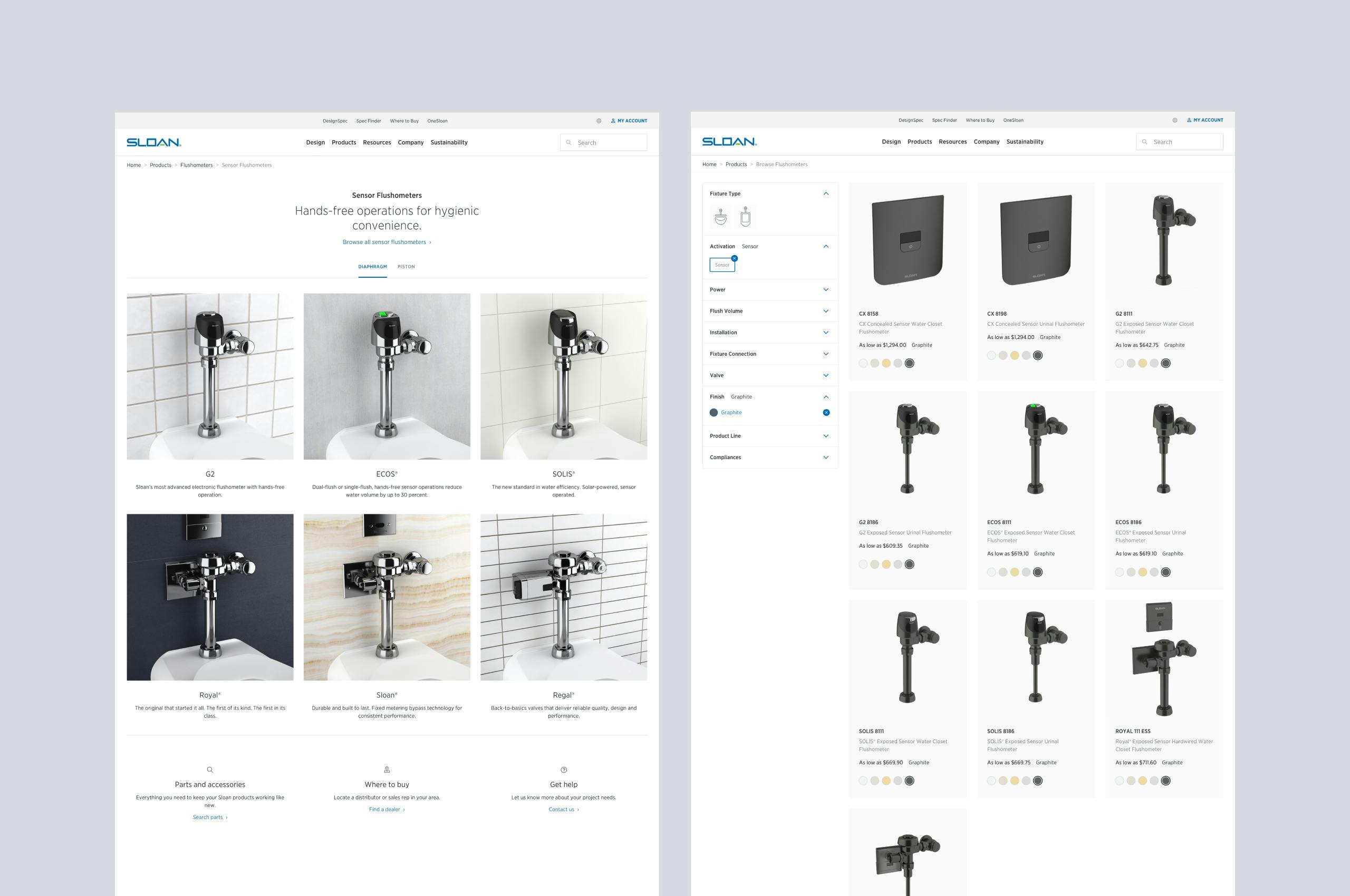Select the Diaphragm tab
The image size is (1350, 896).
point(372,267)
